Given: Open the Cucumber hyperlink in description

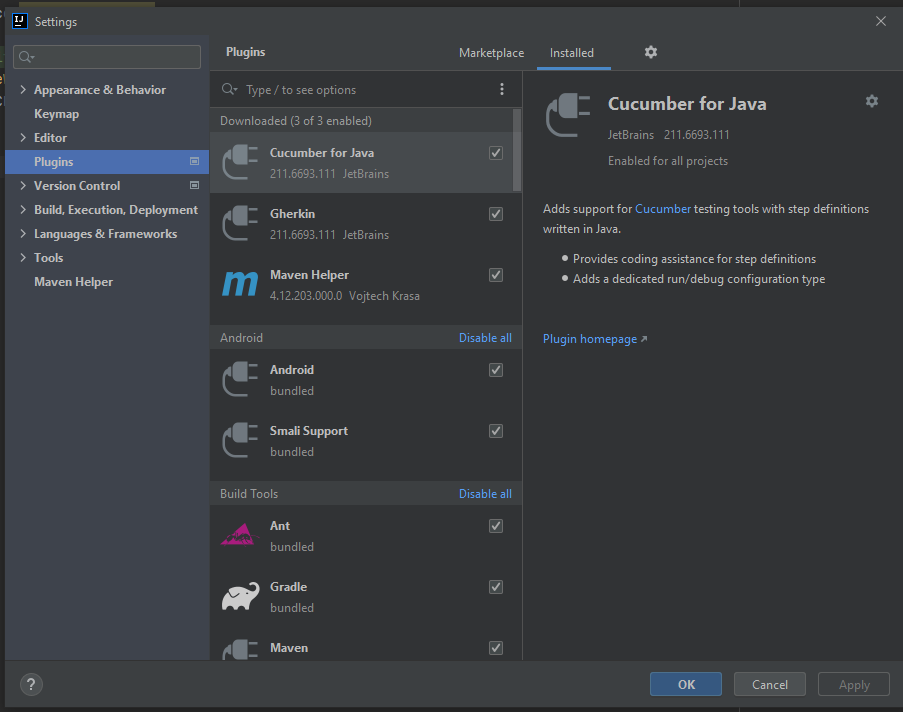Looking at the screenshot, I should click(x=662, y=209).
